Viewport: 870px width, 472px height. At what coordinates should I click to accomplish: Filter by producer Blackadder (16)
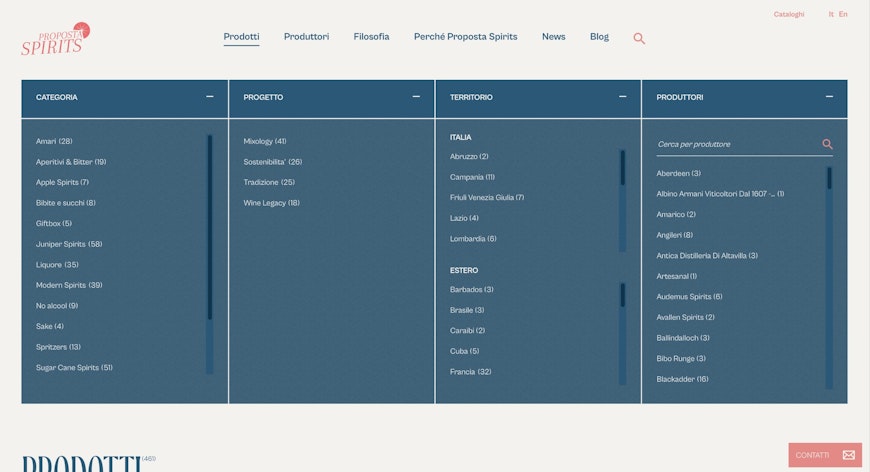pos(682,379)
